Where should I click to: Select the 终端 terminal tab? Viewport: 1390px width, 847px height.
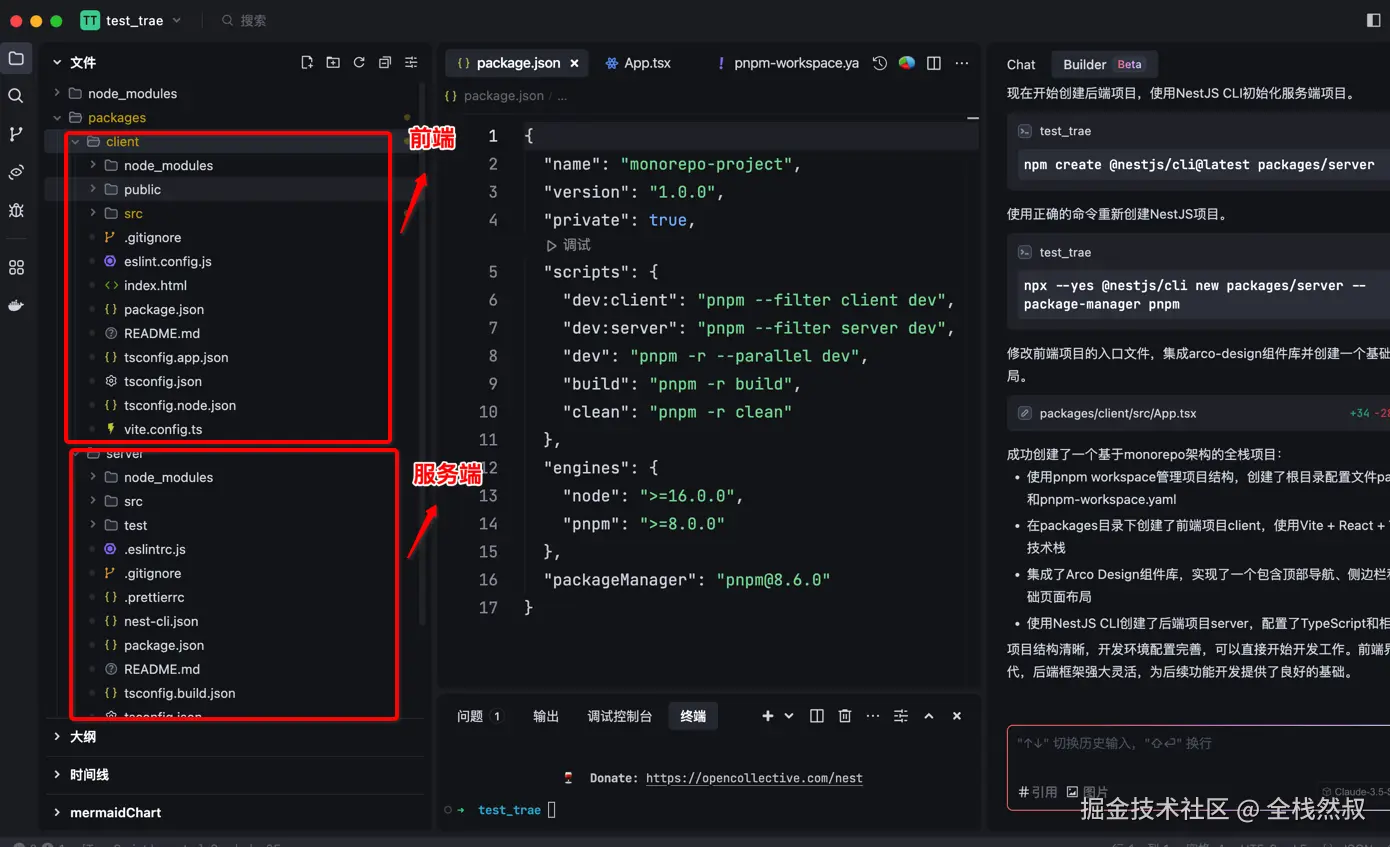[693, 716]
